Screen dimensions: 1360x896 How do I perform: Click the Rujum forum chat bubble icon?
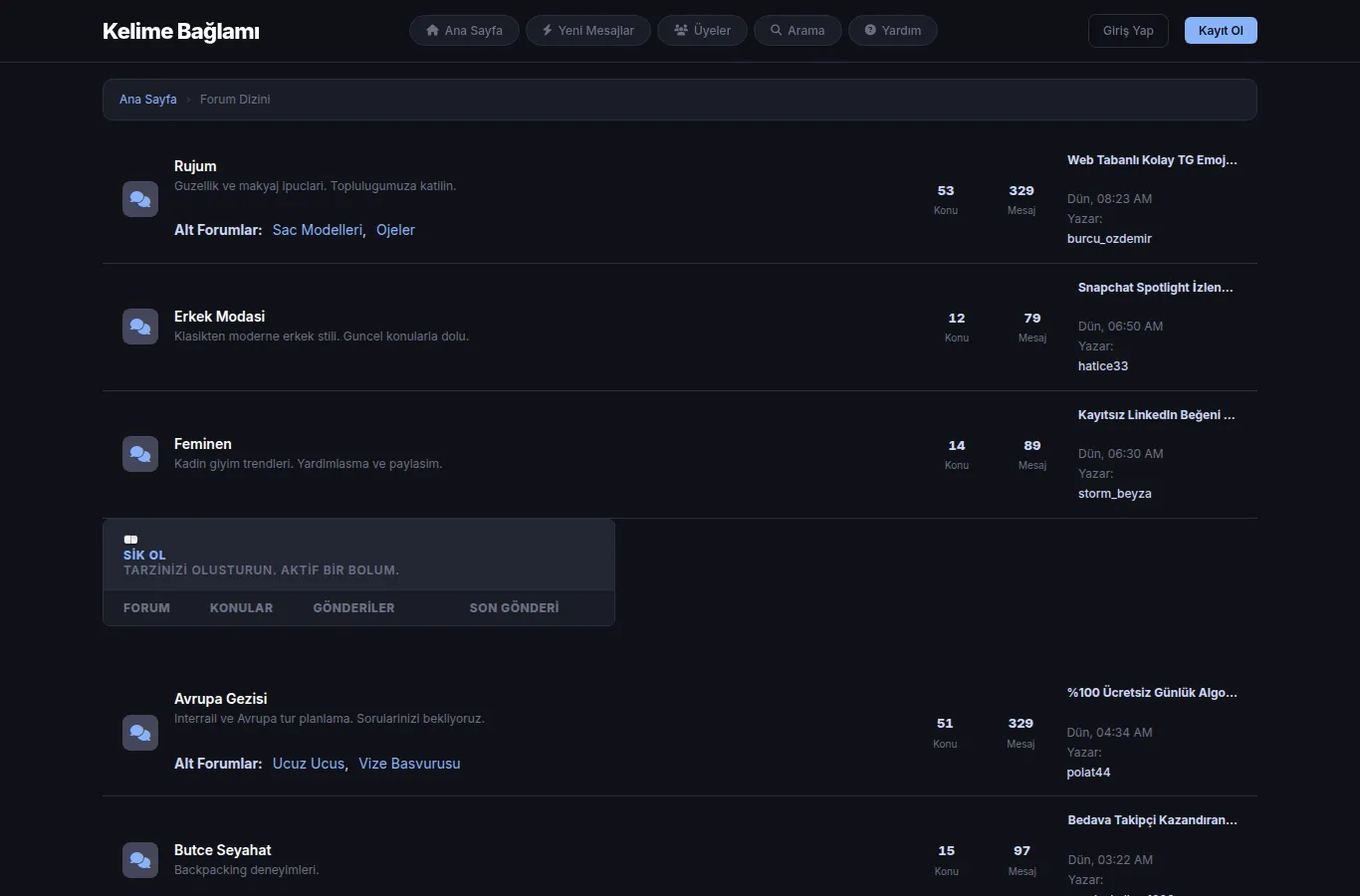pos(140,199)
